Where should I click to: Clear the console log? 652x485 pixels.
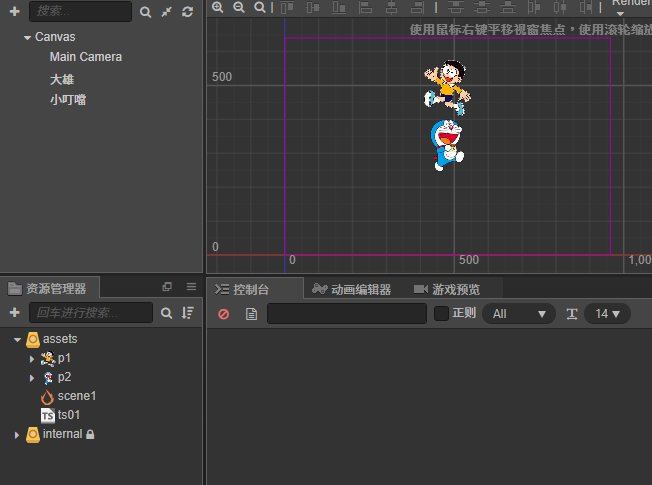(224, 314)
